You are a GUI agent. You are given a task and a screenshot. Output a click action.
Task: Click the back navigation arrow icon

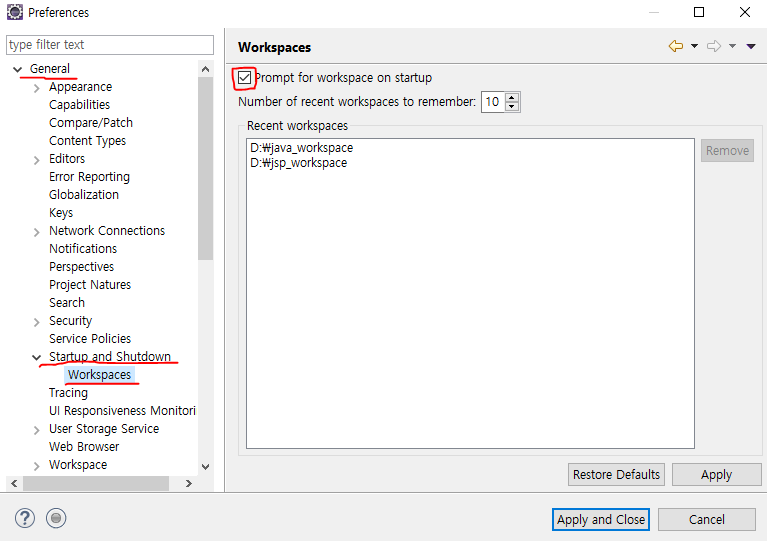(x=676, y=46)
